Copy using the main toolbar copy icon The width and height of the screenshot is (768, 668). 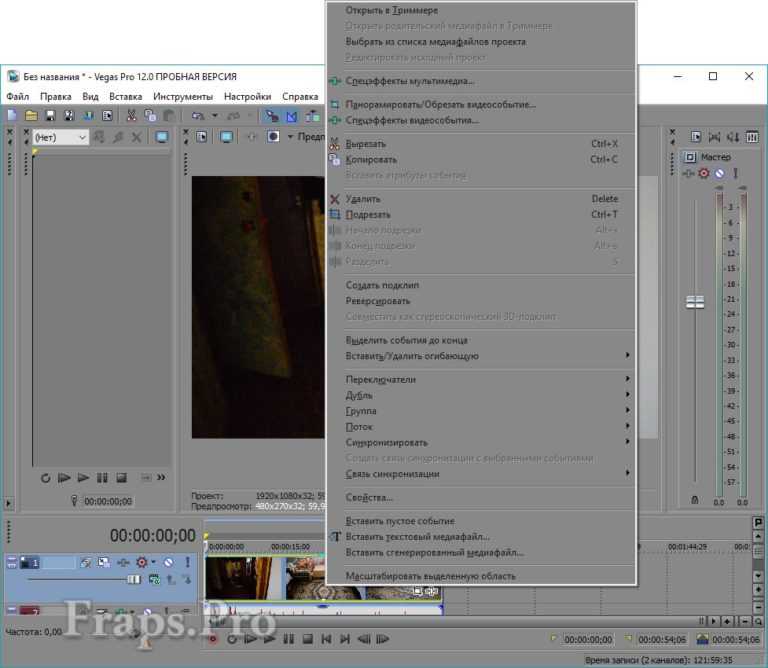(150, 116)
